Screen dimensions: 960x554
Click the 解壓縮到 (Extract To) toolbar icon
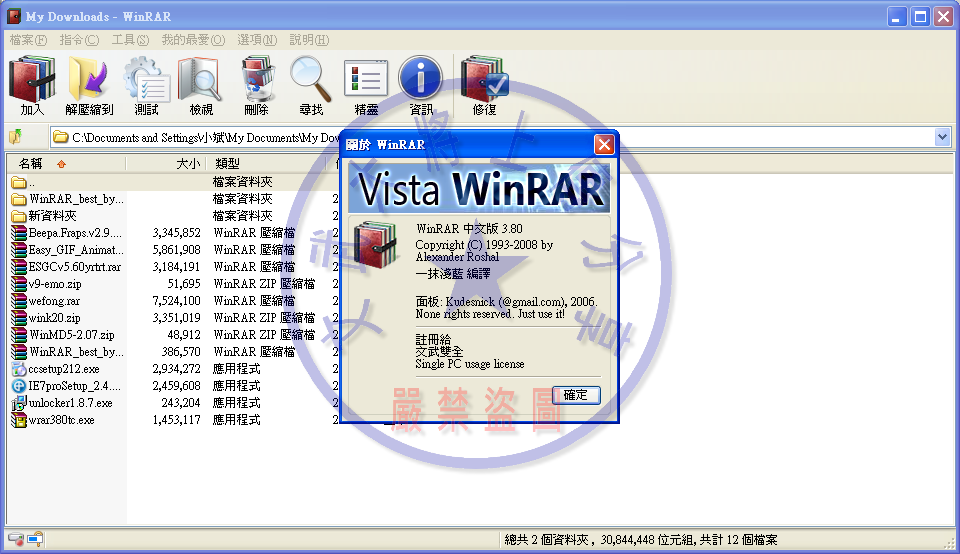click(89, 79)
